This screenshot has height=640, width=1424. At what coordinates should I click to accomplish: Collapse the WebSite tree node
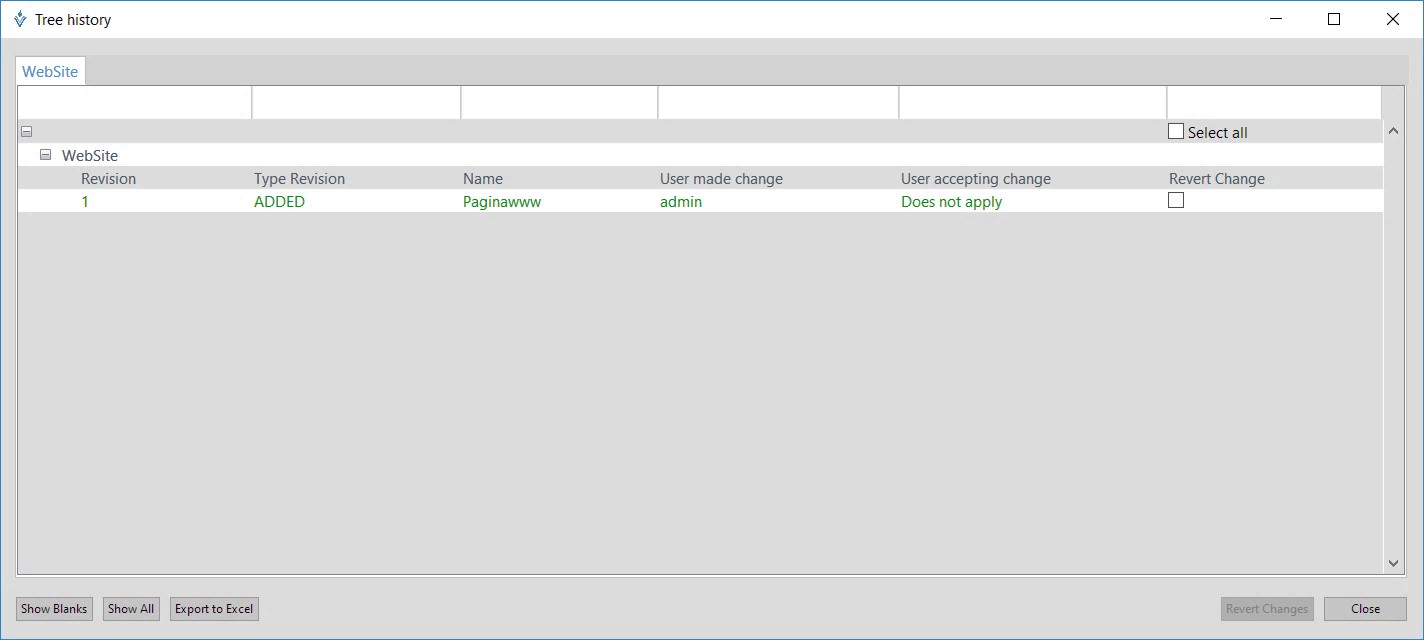tap(45, 156)
